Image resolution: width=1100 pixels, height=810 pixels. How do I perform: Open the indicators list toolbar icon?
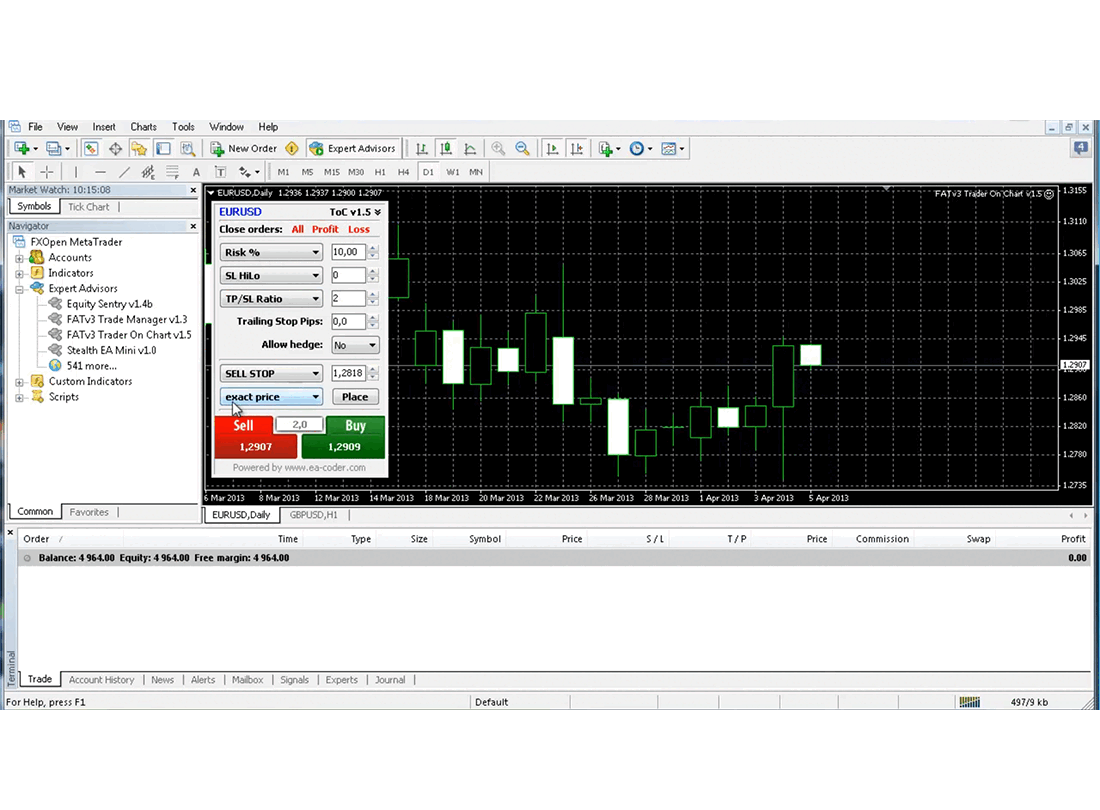pos(608,149)
